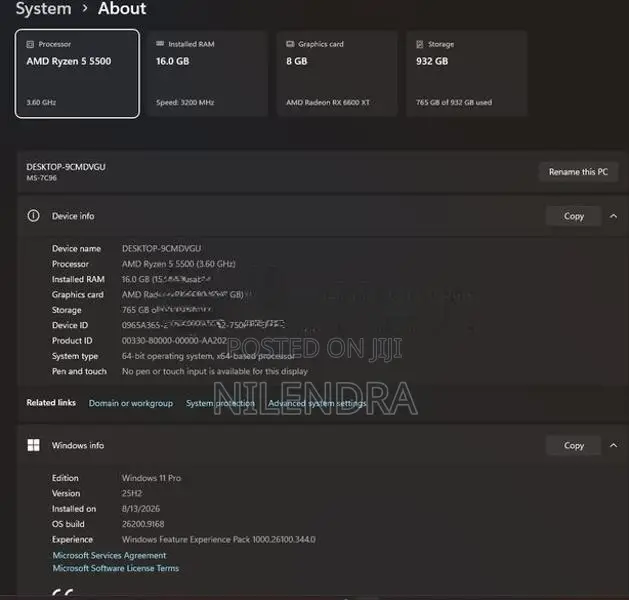Image resolution: width=629 pixels, height=600 pixels.
Task: Copy the Device info details
Action: tap(574, 216)
